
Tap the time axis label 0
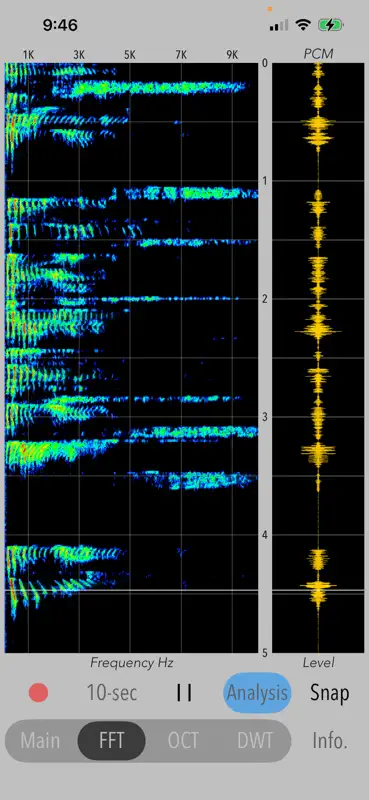pyautogui.click(x=264, y=63)
